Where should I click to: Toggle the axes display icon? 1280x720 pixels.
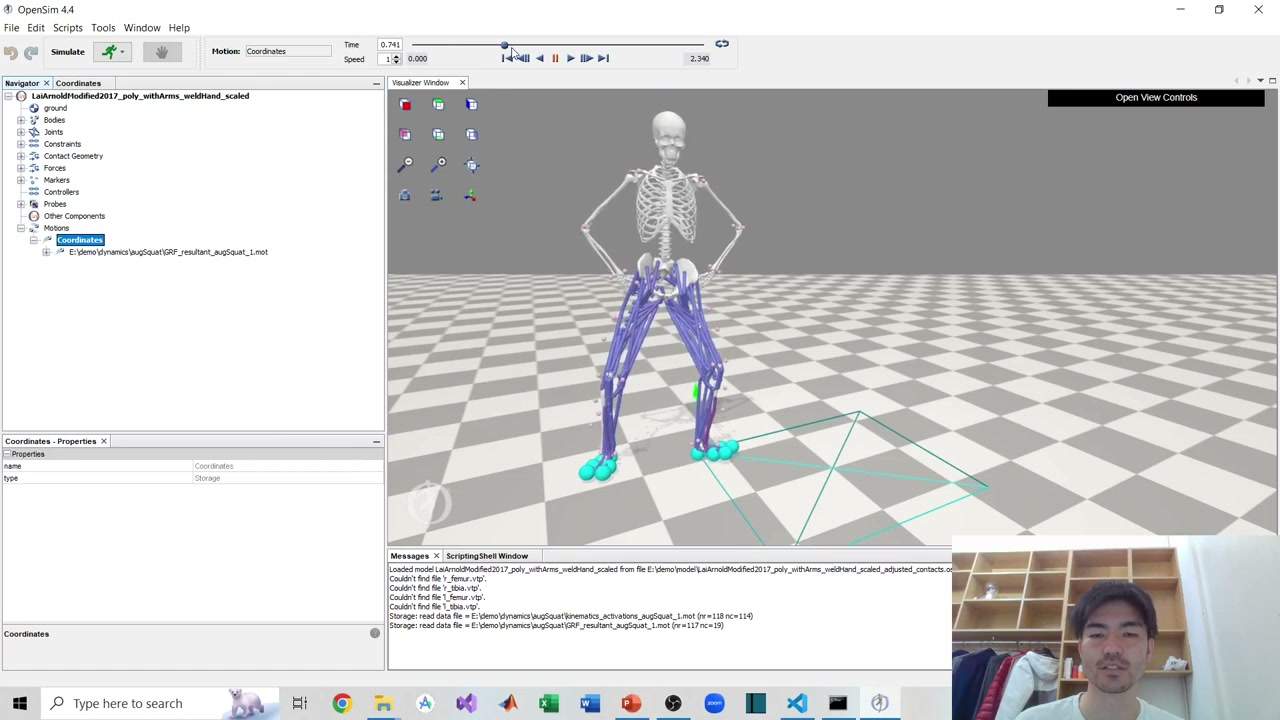coord(471,195)
